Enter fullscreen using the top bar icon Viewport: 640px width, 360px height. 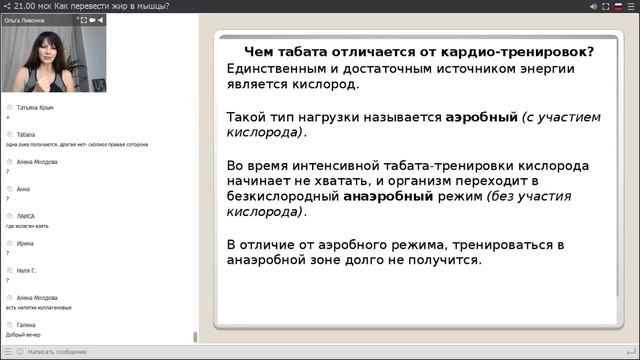606,7
